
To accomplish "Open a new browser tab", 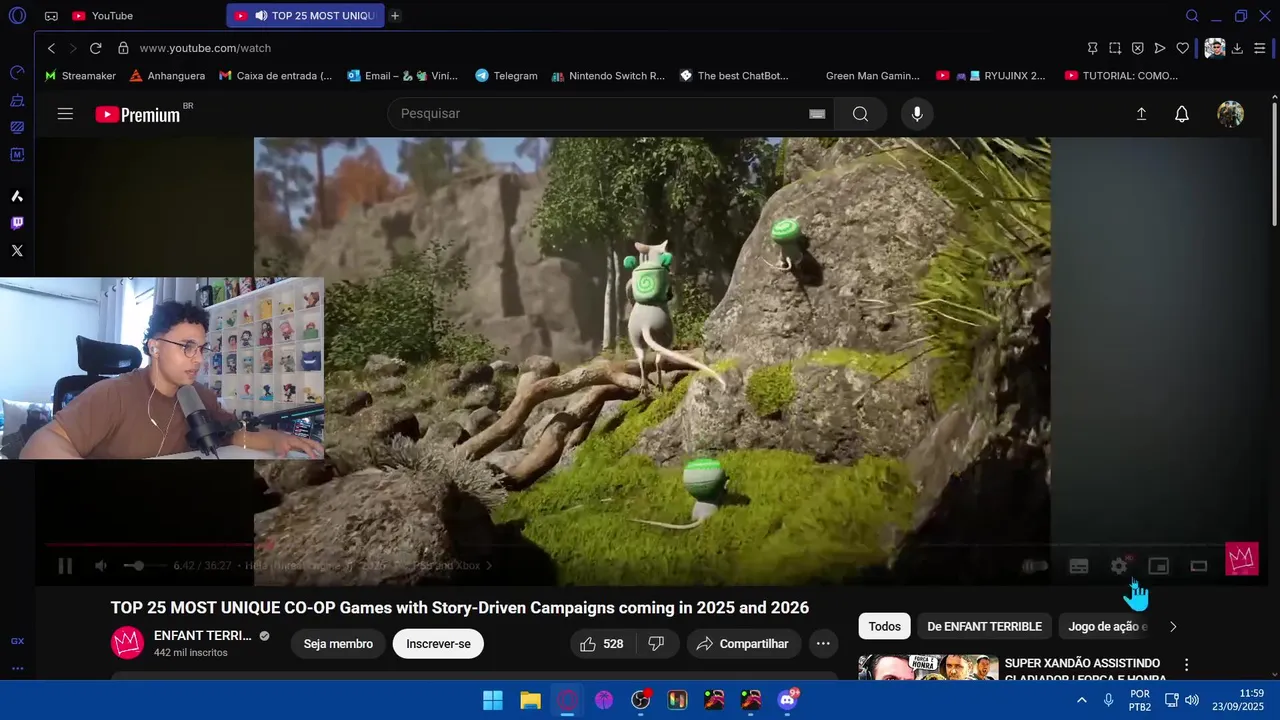I will (x=395, y=16).
